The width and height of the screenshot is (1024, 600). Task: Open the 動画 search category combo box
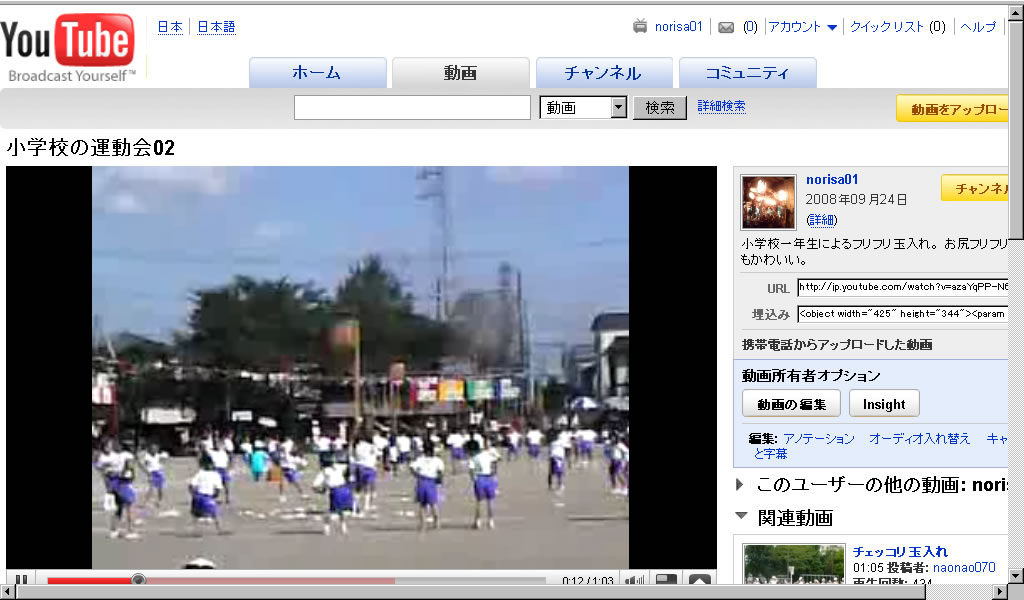click(583, 107)
